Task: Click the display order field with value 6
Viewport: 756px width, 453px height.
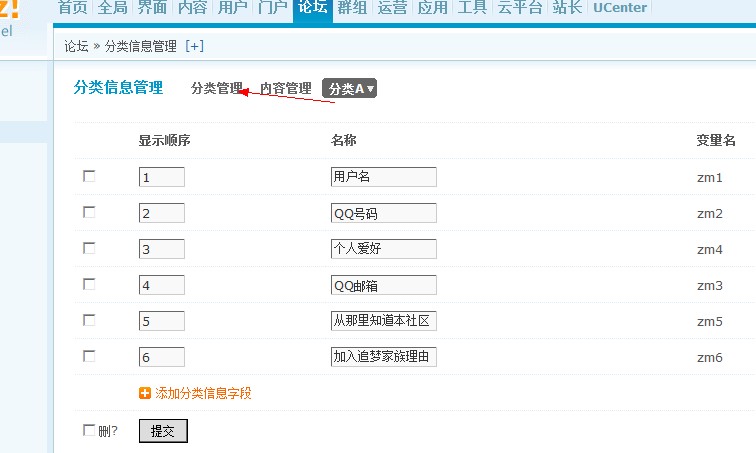Action: [162, 357]
